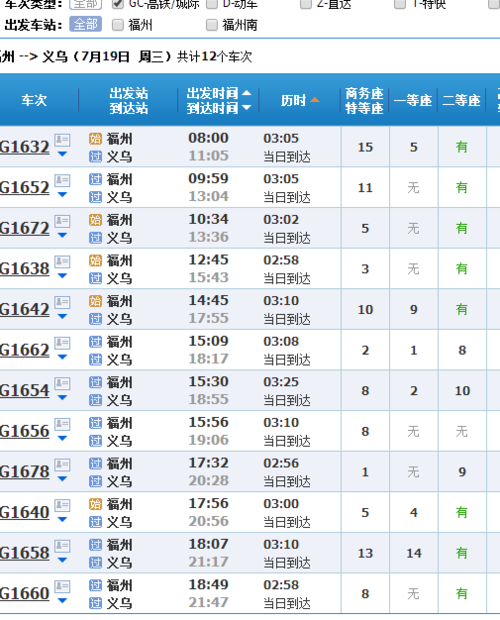Click orange 始 origin icon for G1632
500x620 pixels.
coord(95,139)
